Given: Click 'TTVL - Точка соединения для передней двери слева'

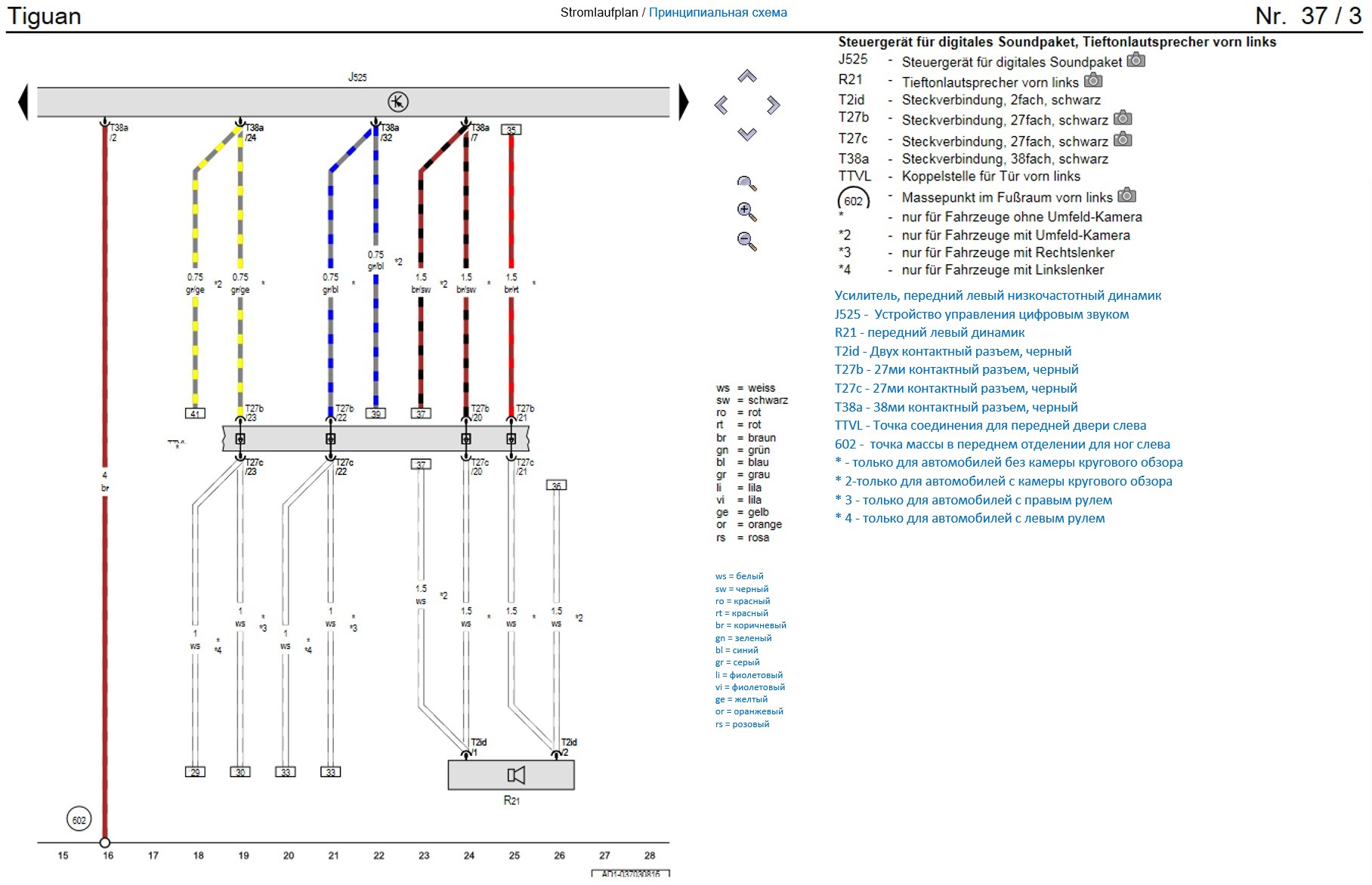Looking at the screenshot, I should [990, 425].
